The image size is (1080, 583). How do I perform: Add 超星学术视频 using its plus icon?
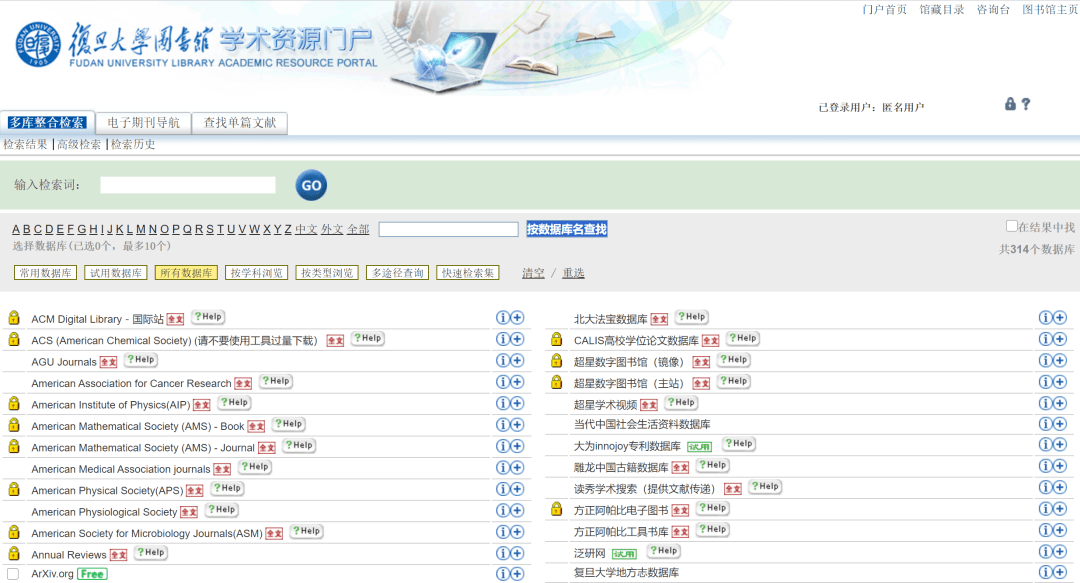pyautogui.click(x=1060, y=403)
